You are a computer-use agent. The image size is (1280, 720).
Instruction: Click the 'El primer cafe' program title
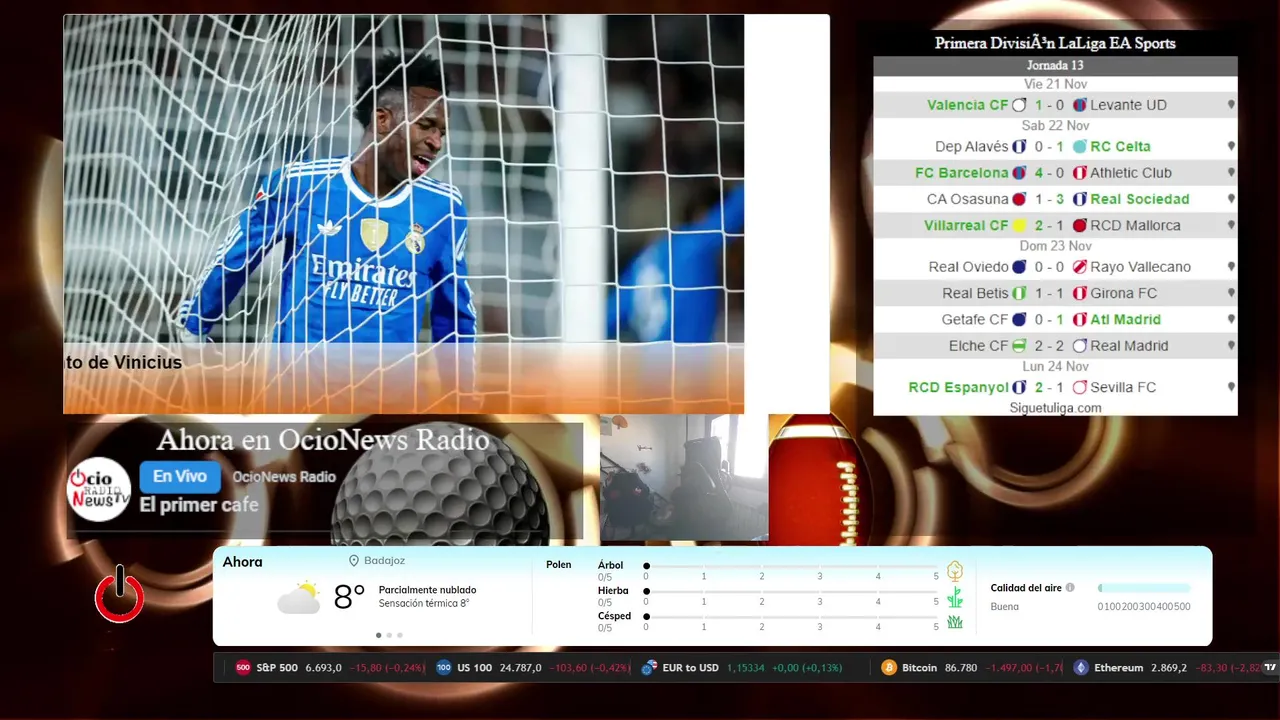pyautogui.click(x=199, y=505)
